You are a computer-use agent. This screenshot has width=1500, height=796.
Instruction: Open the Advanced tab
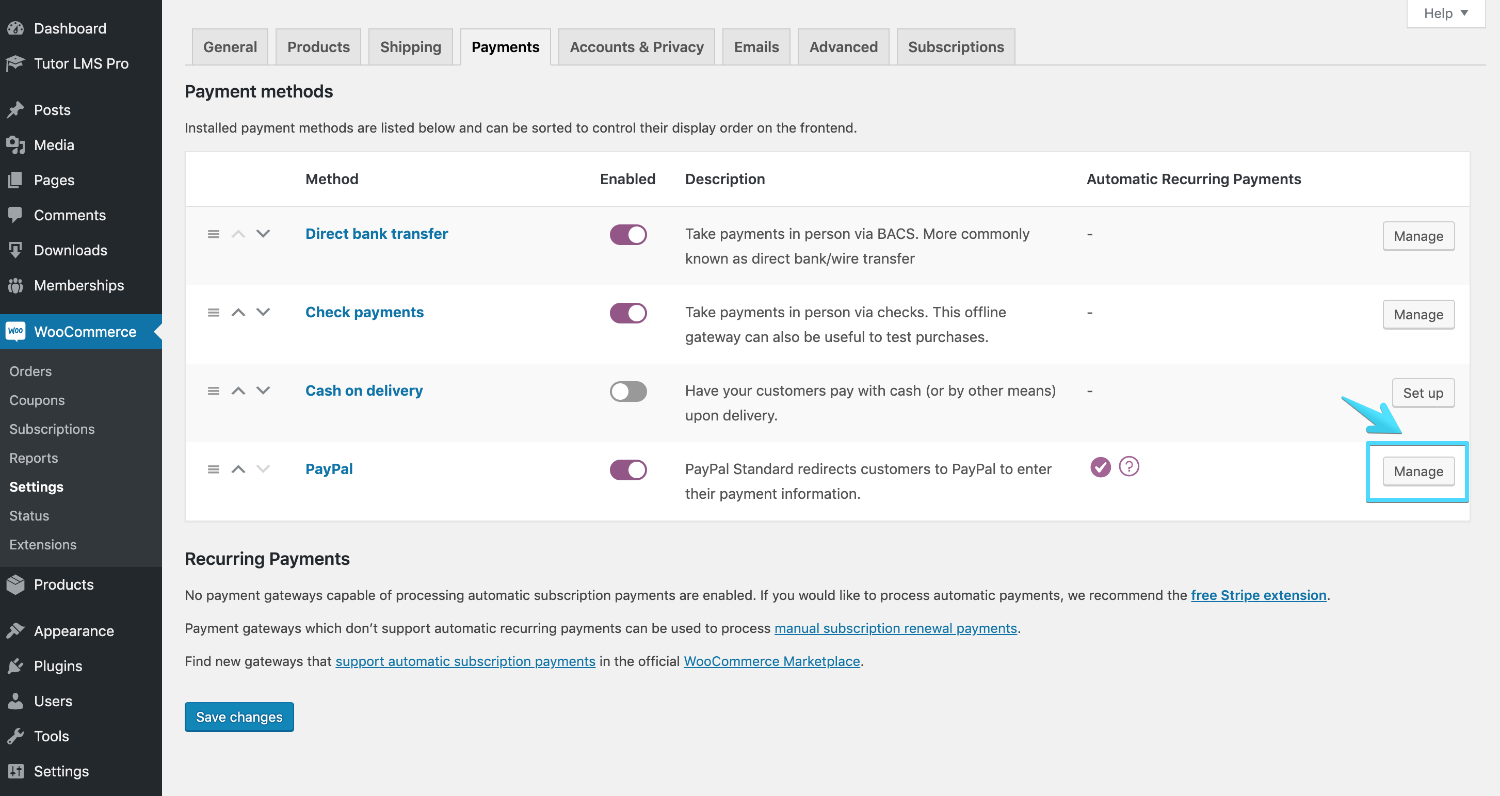point(844,47)
